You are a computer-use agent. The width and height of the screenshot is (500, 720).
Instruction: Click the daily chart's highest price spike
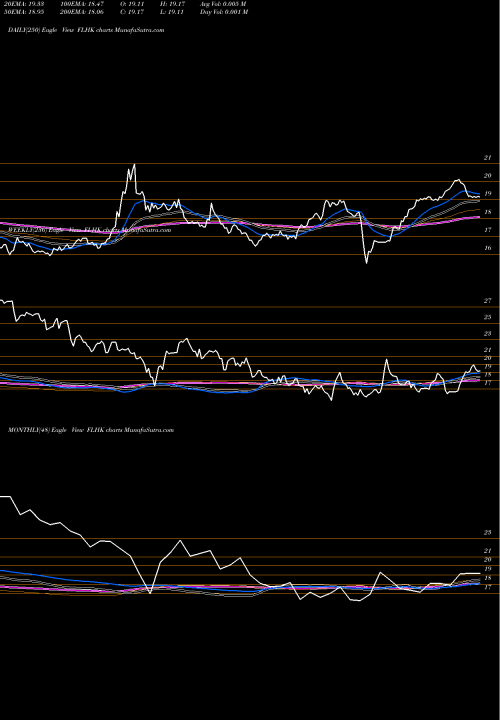pos(134,165)
